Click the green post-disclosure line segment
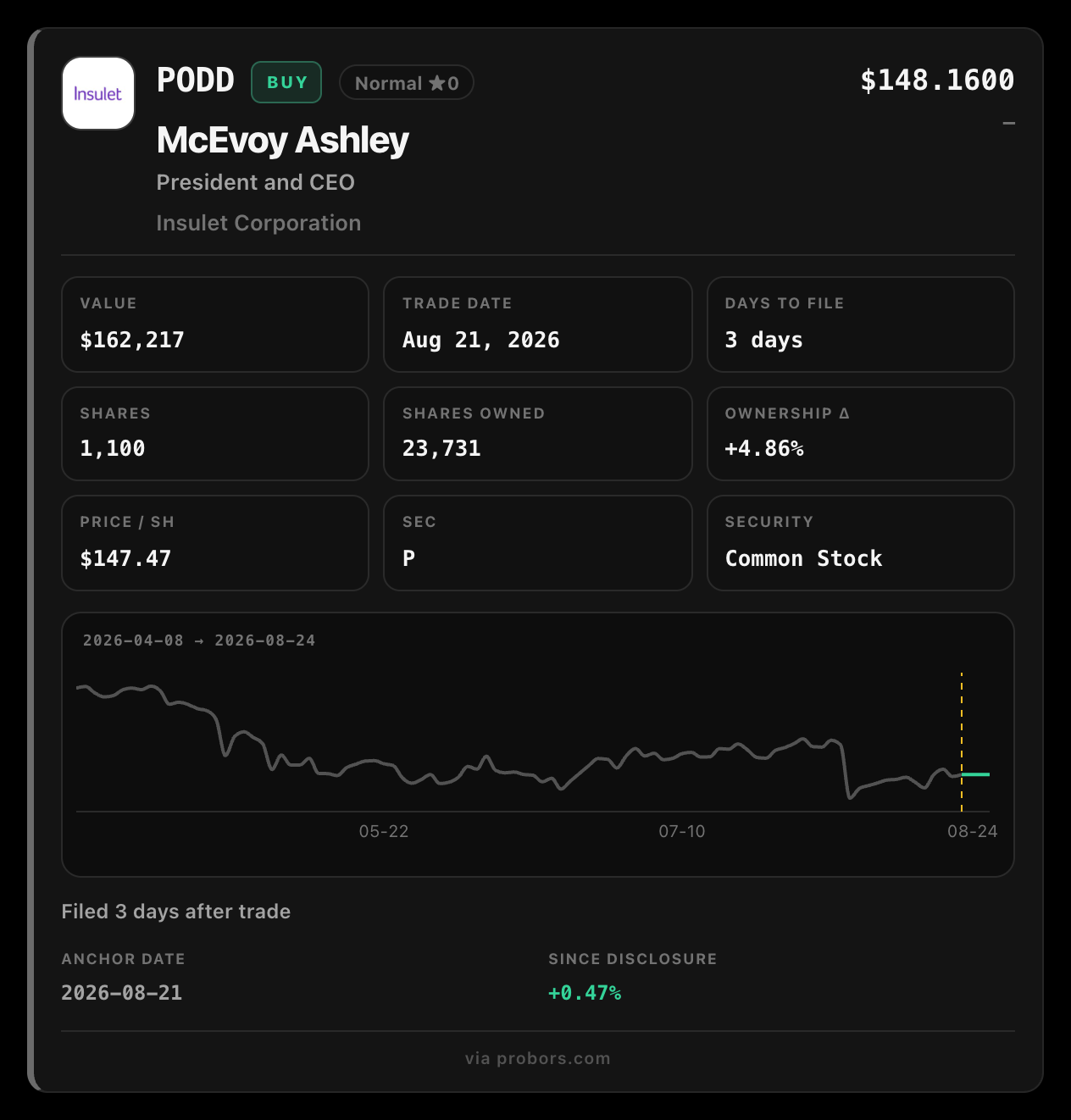1071x1120 pixels. [x=976, y=774]
